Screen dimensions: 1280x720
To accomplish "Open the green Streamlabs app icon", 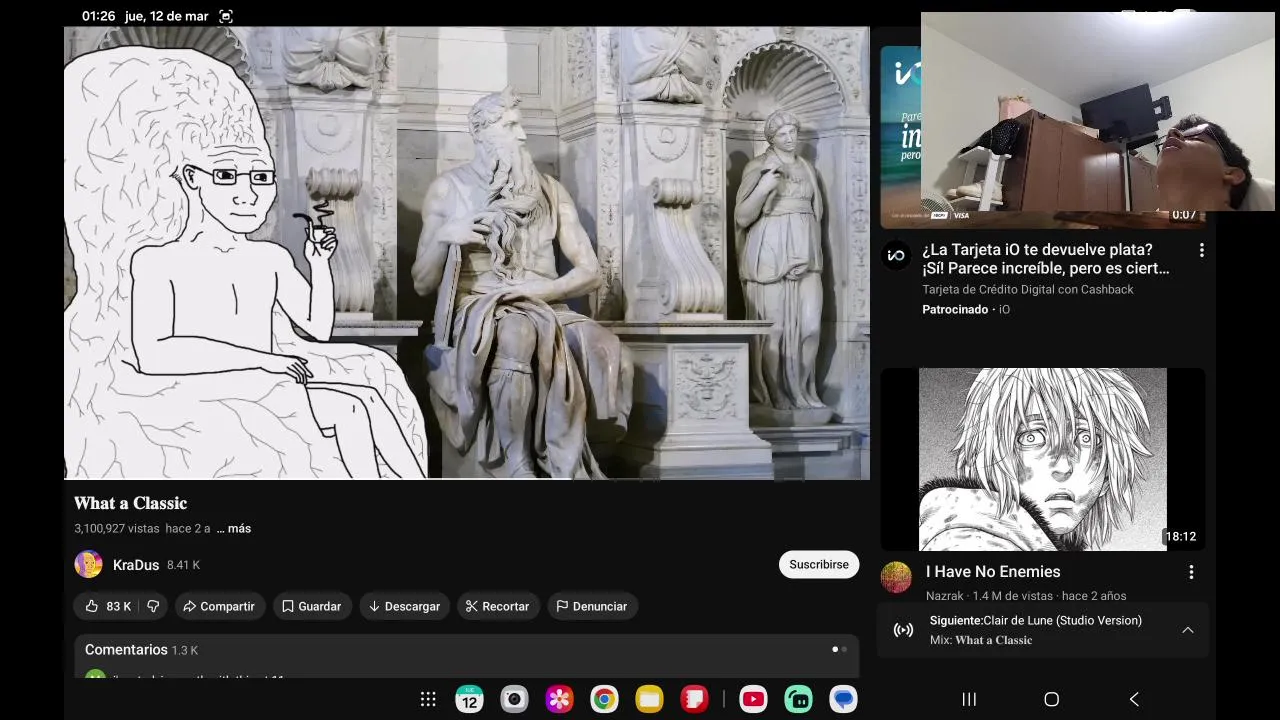I will [x=798, y=699].
